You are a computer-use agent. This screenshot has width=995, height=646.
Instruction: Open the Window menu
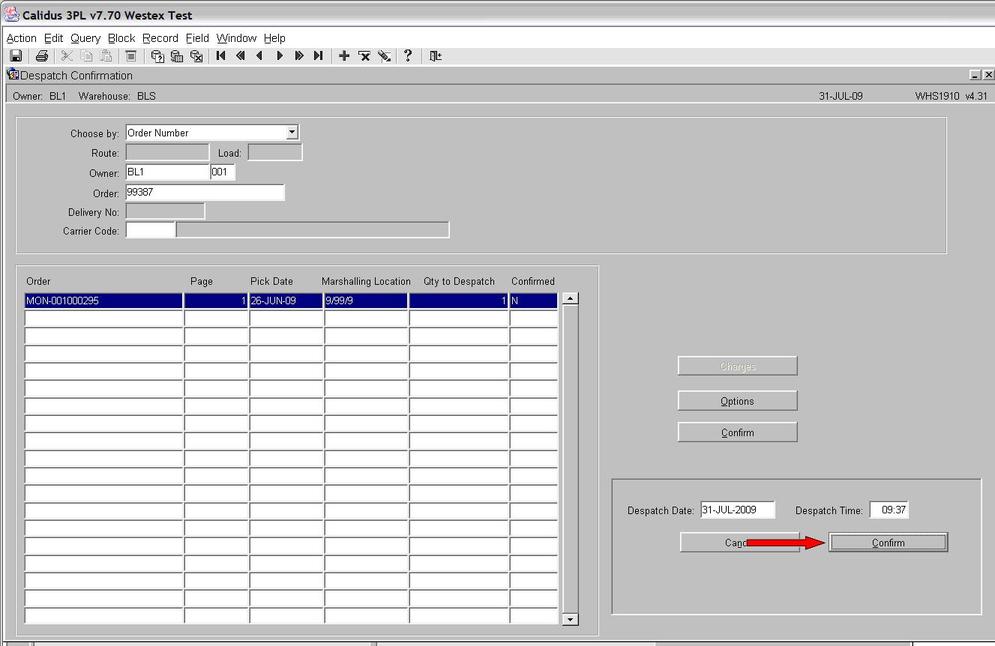pyautogui.click(x=236, y=38)
